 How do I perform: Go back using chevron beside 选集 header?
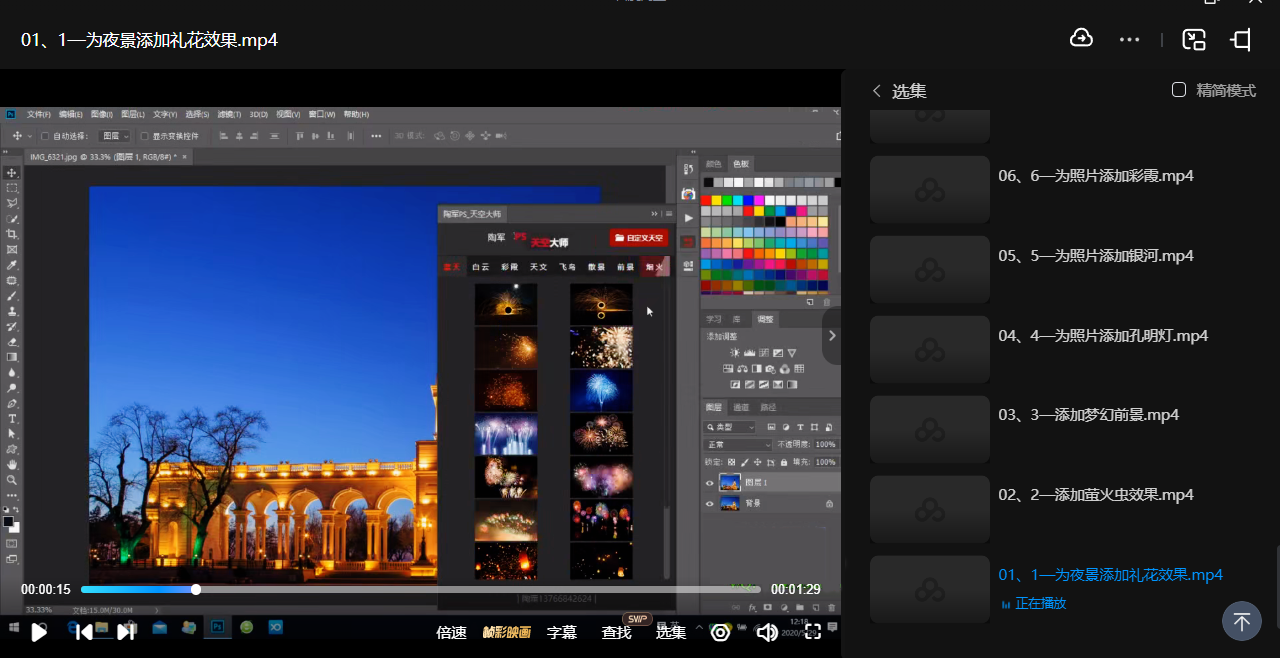coord(877,91)
